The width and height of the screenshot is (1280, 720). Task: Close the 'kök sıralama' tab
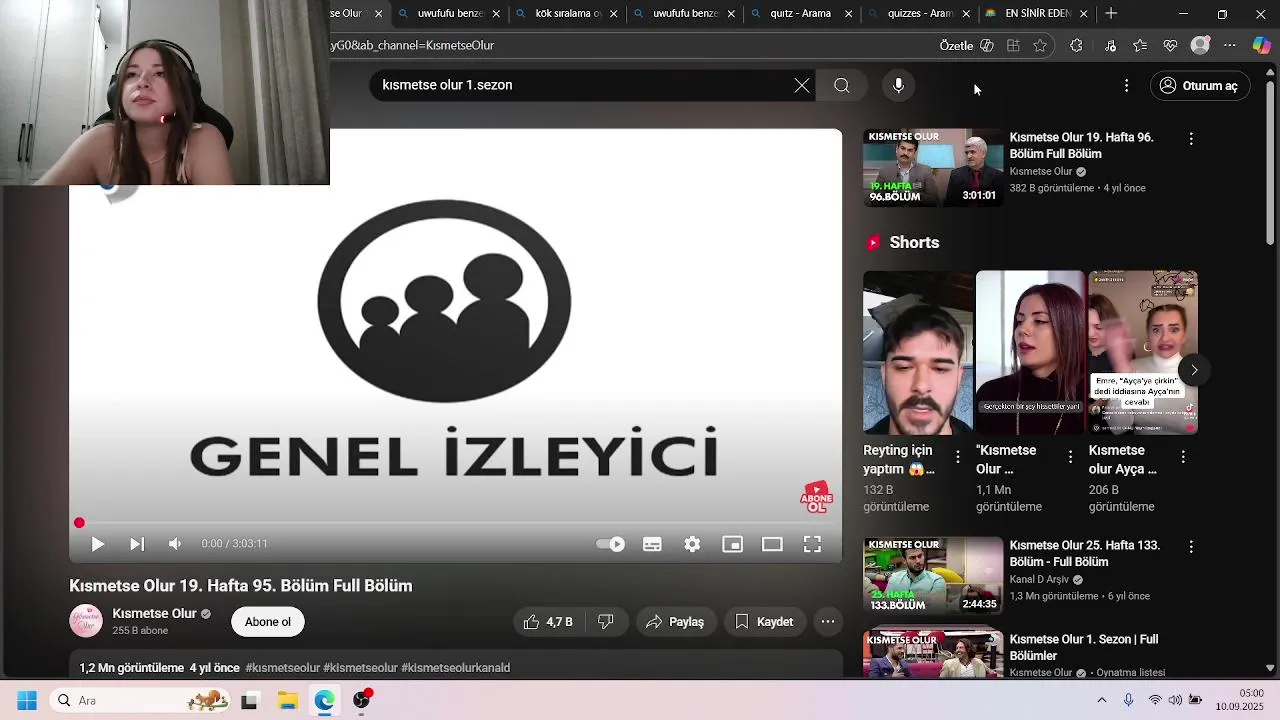613,14
